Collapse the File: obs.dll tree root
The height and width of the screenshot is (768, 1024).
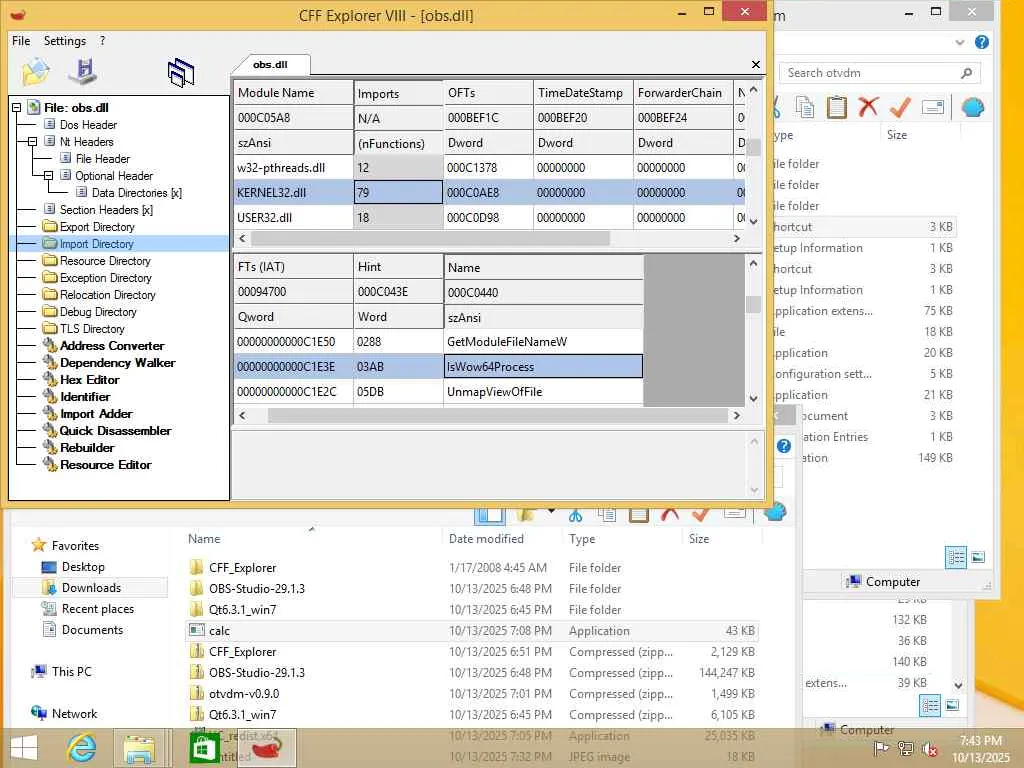click(16, 108)
